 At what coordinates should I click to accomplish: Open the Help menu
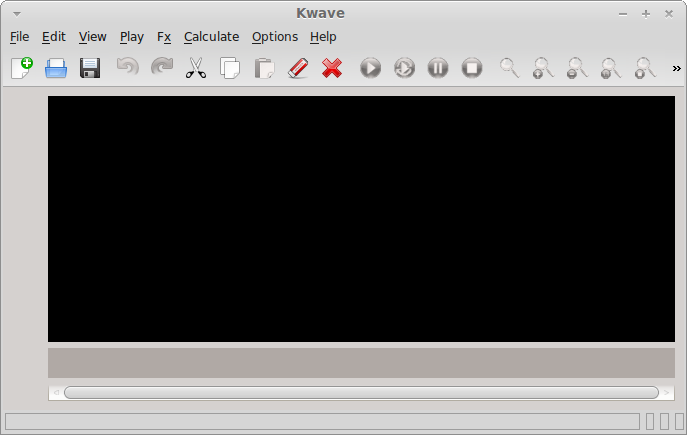(x=323, y=37)
